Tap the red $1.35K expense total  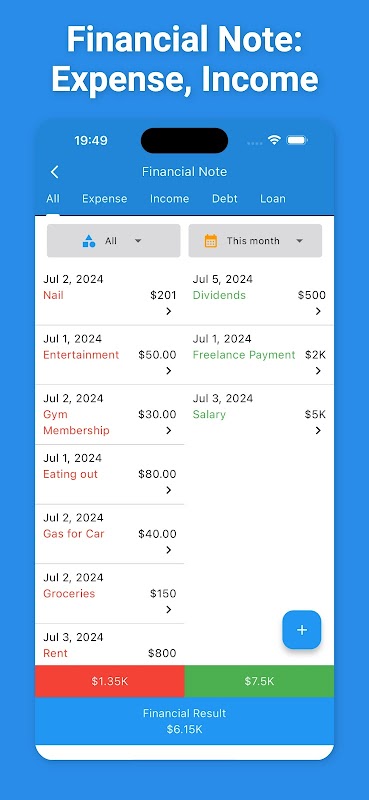coord(110,681)
